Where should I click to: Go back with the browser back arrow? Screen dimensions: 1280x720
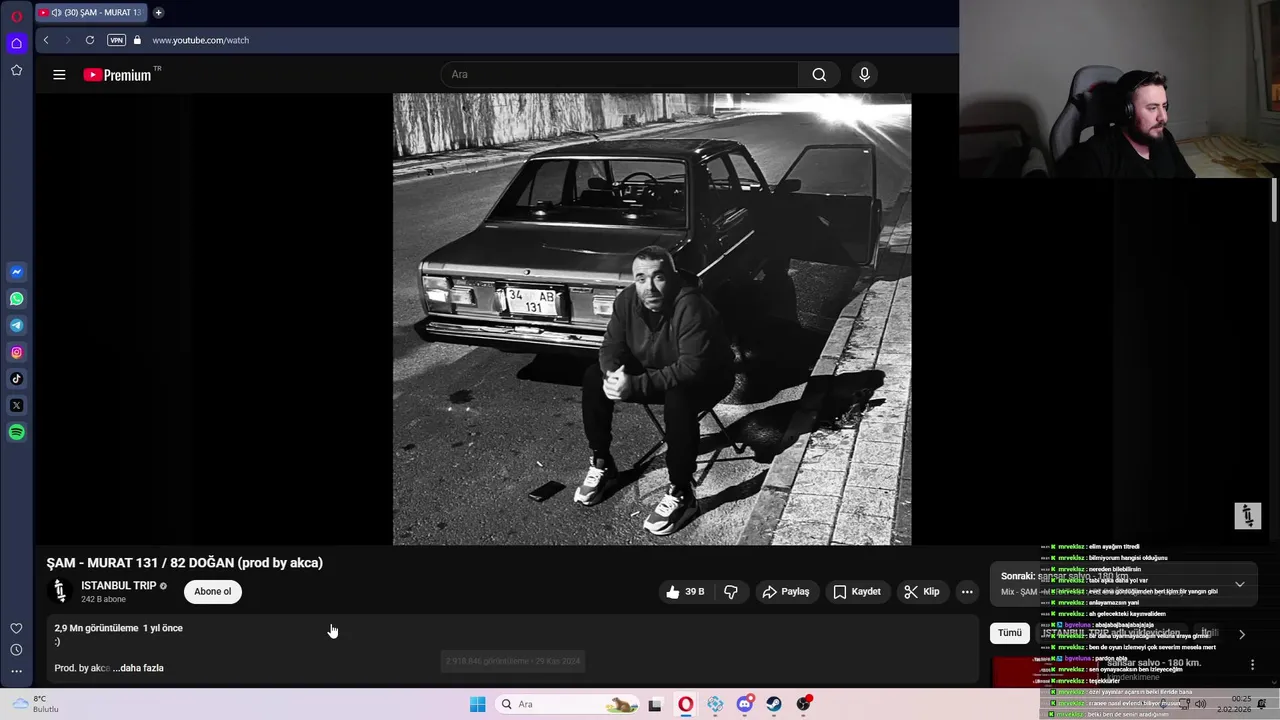pyautogui.click(x=46, y=40)
